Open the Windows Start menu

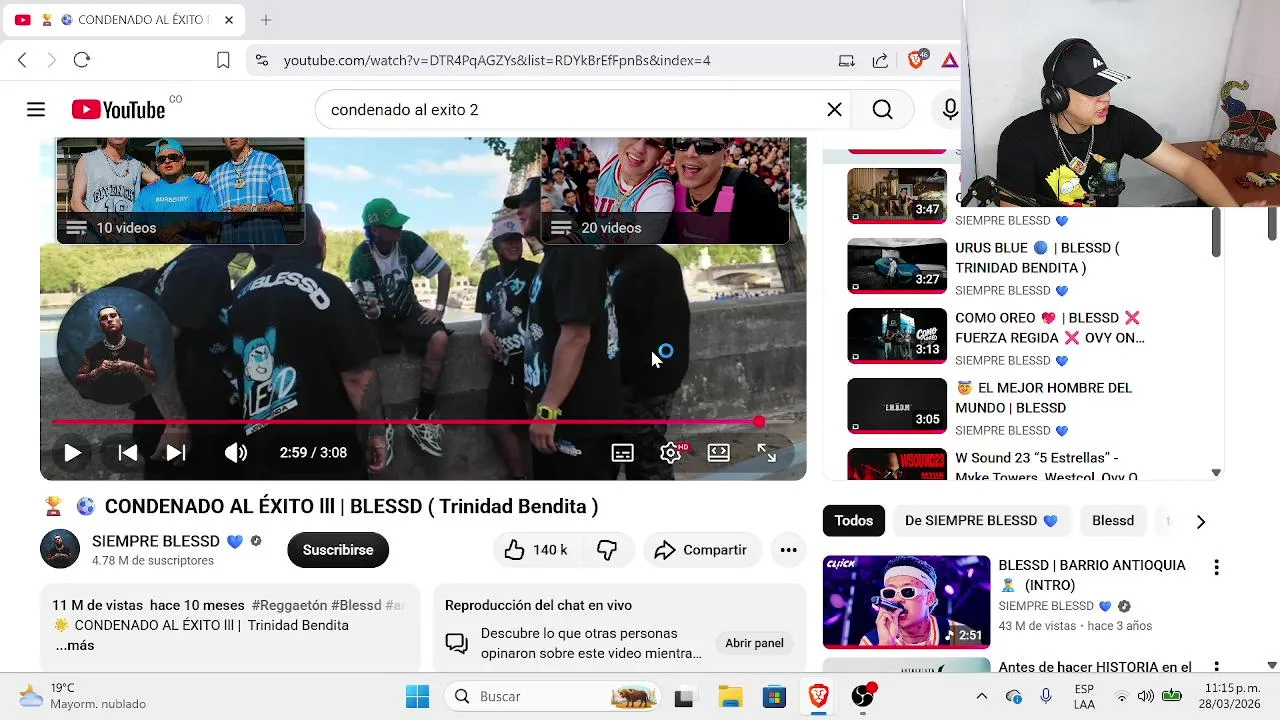coord(417,696)
